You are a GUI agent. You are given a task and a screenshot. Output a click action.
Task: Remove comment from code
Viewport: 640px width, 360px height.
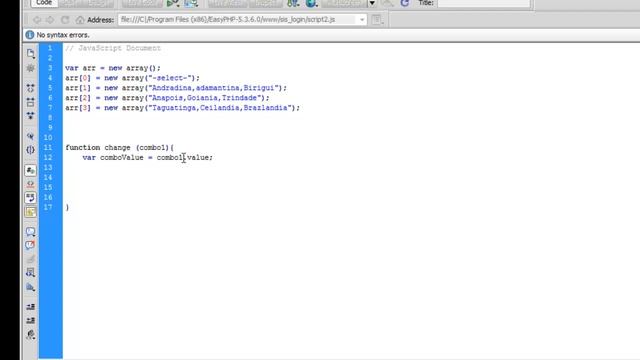[x=31, y=245]
